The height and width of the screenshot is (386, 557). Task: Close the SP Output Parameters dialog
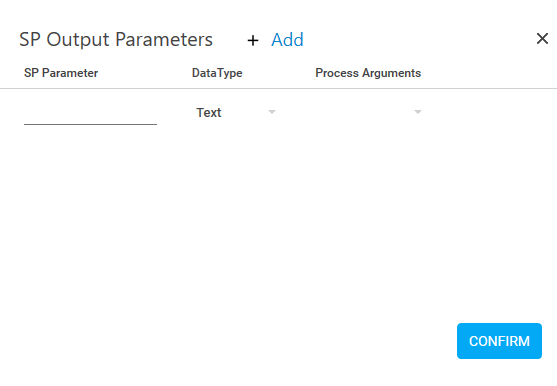coord(542,38)
